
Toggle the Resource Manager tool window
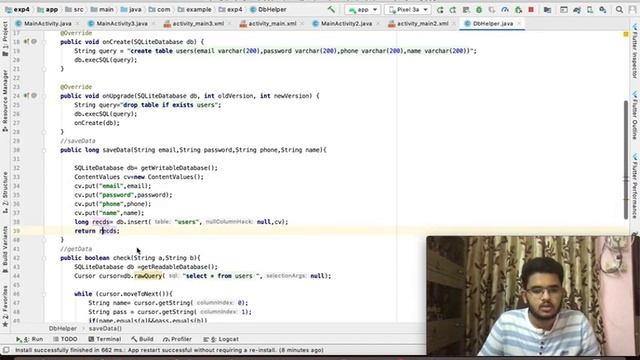coord(5,100)
